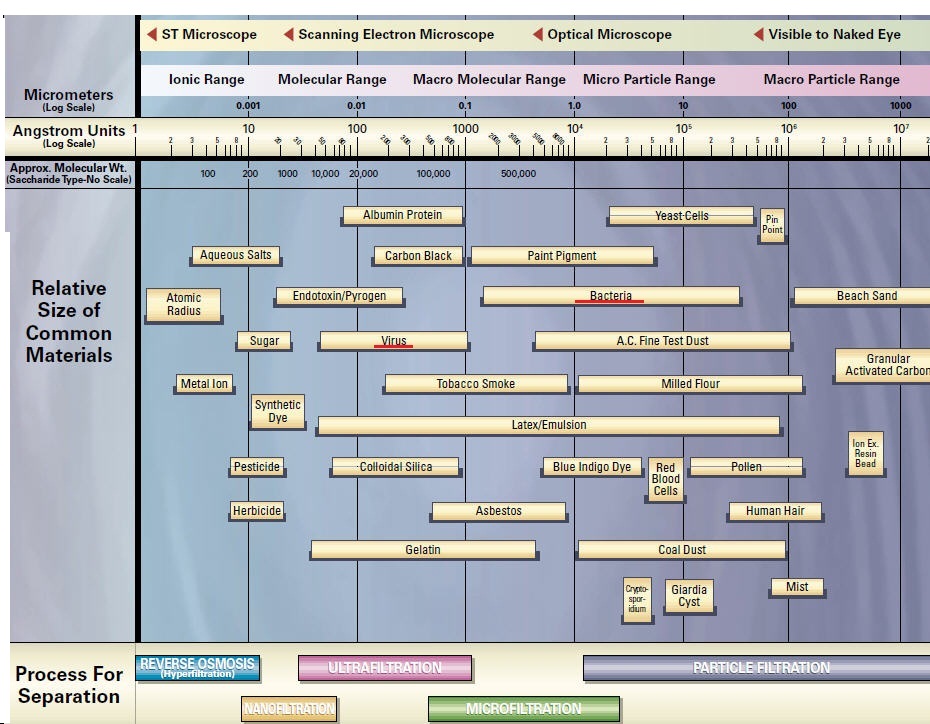The height and width of the screenshot is (724, 930).
Task: Click the 'Synthetic Dye' box
Action: coord(278,411)
